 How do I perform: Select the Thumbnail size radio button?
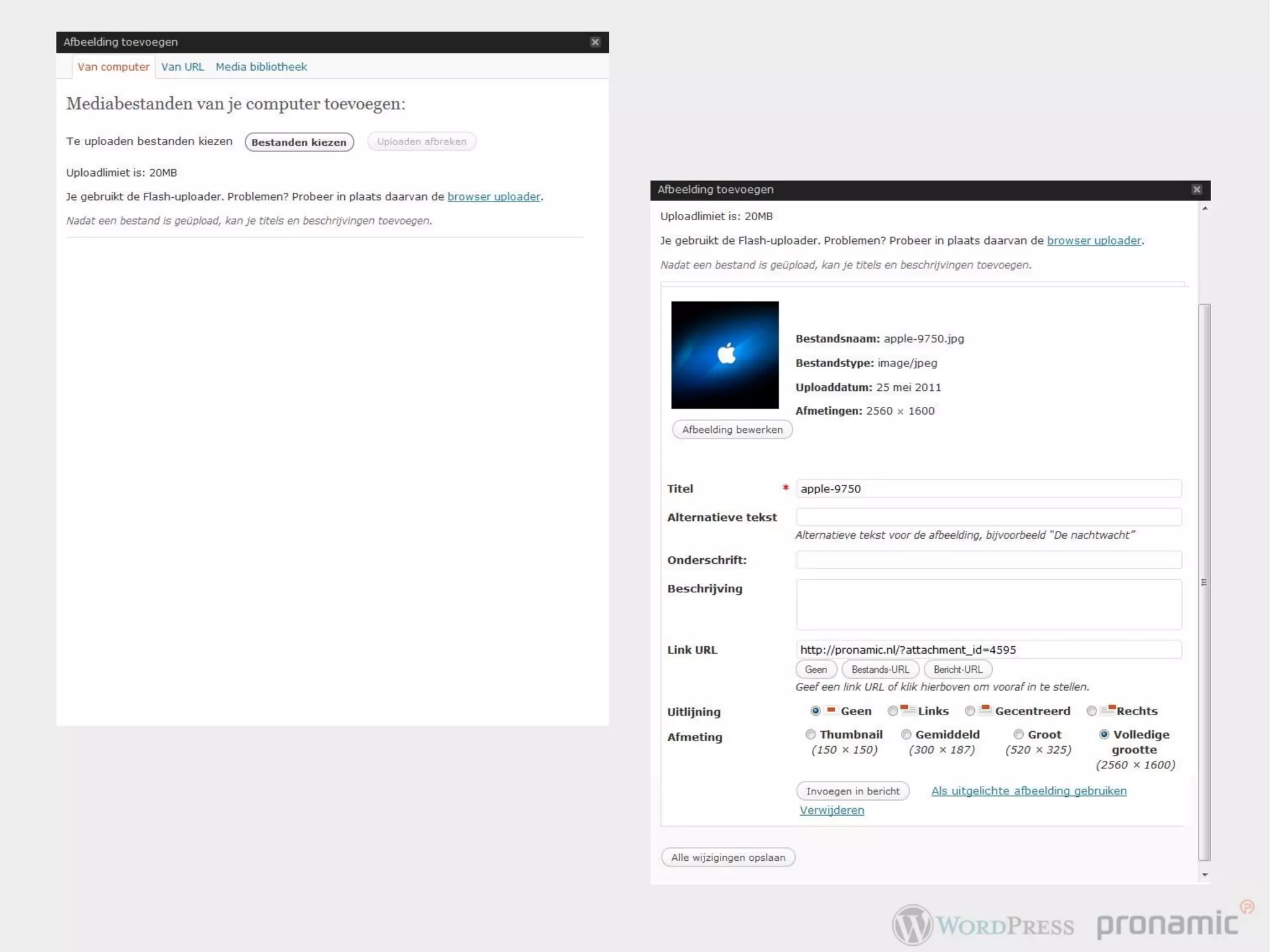810,734
